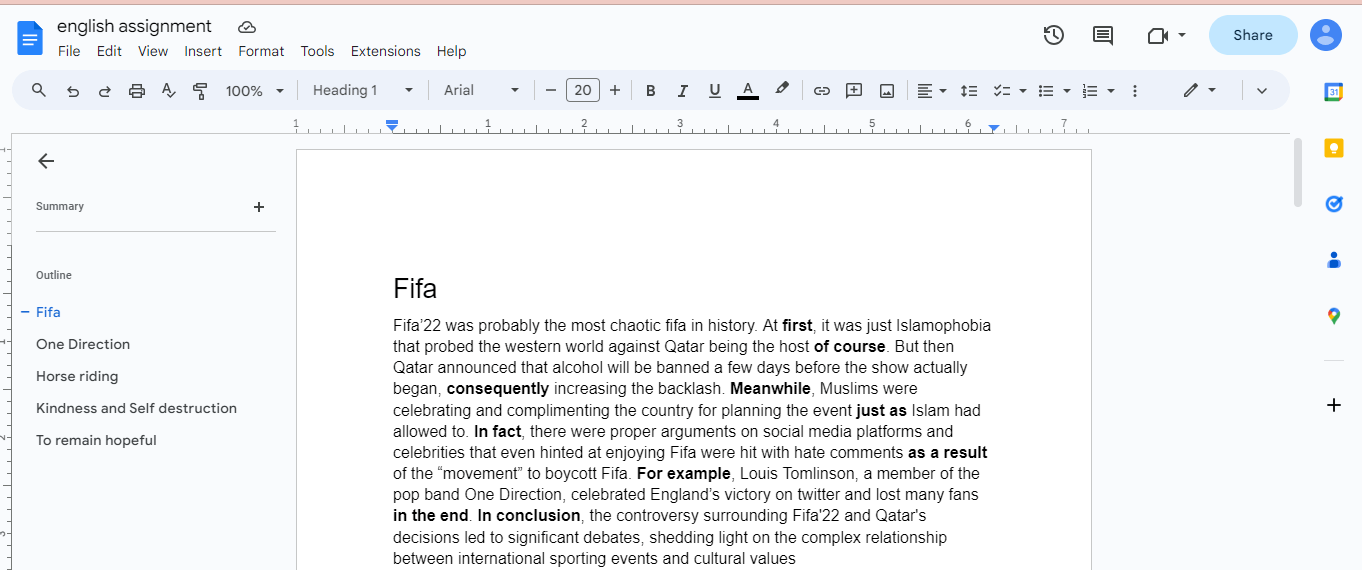Run spelling and grammar check
The width and height of the screenshot is (1362, 570).
tap(169, 91)
